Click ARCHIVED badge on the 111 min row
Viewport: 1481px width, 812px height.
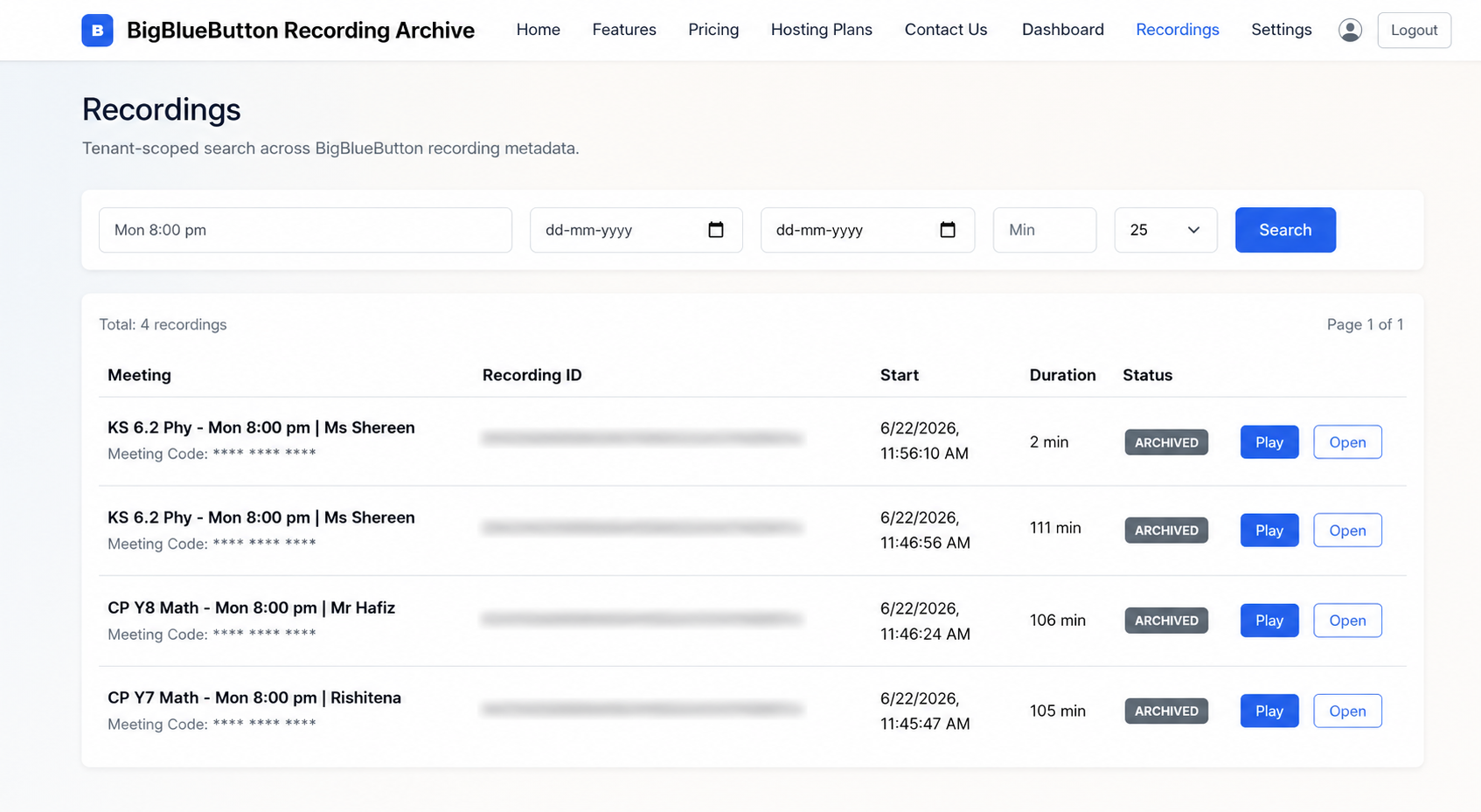coord(1166,531)
